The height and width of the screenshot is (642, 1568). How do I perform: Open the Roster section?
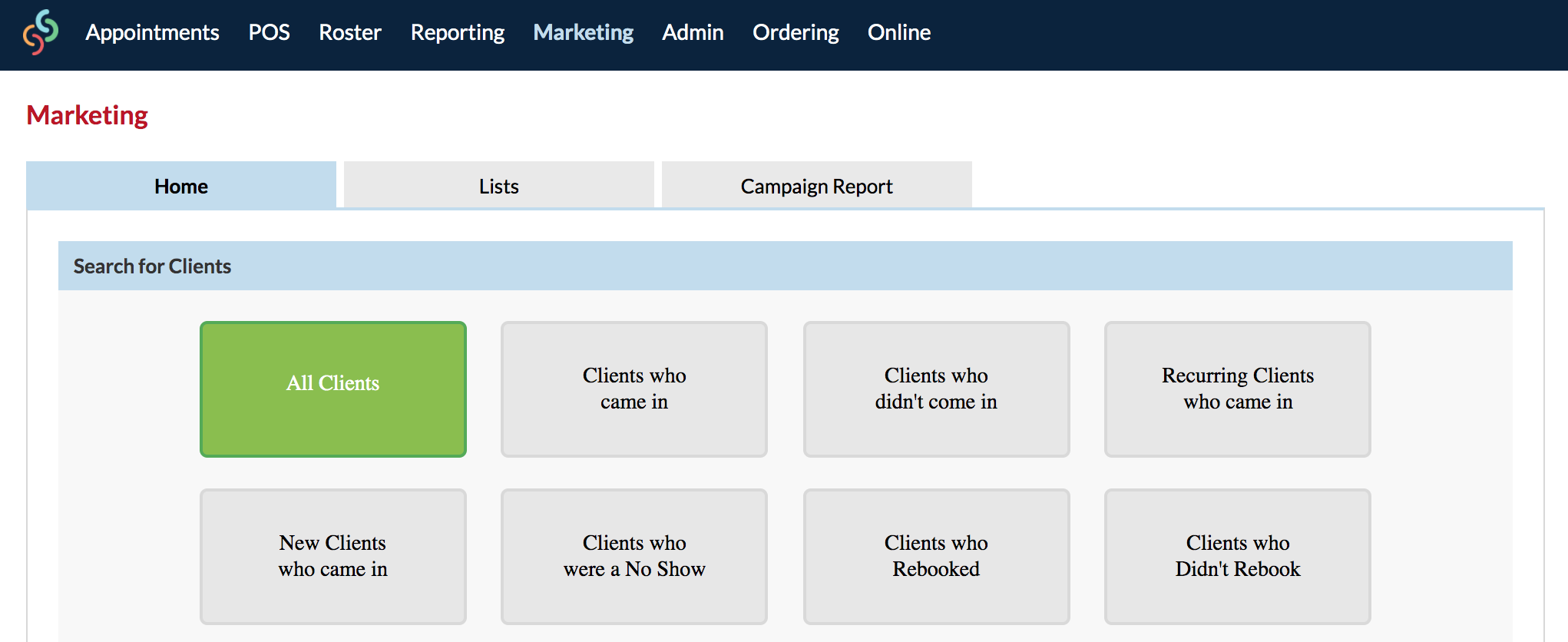point(350,32)
